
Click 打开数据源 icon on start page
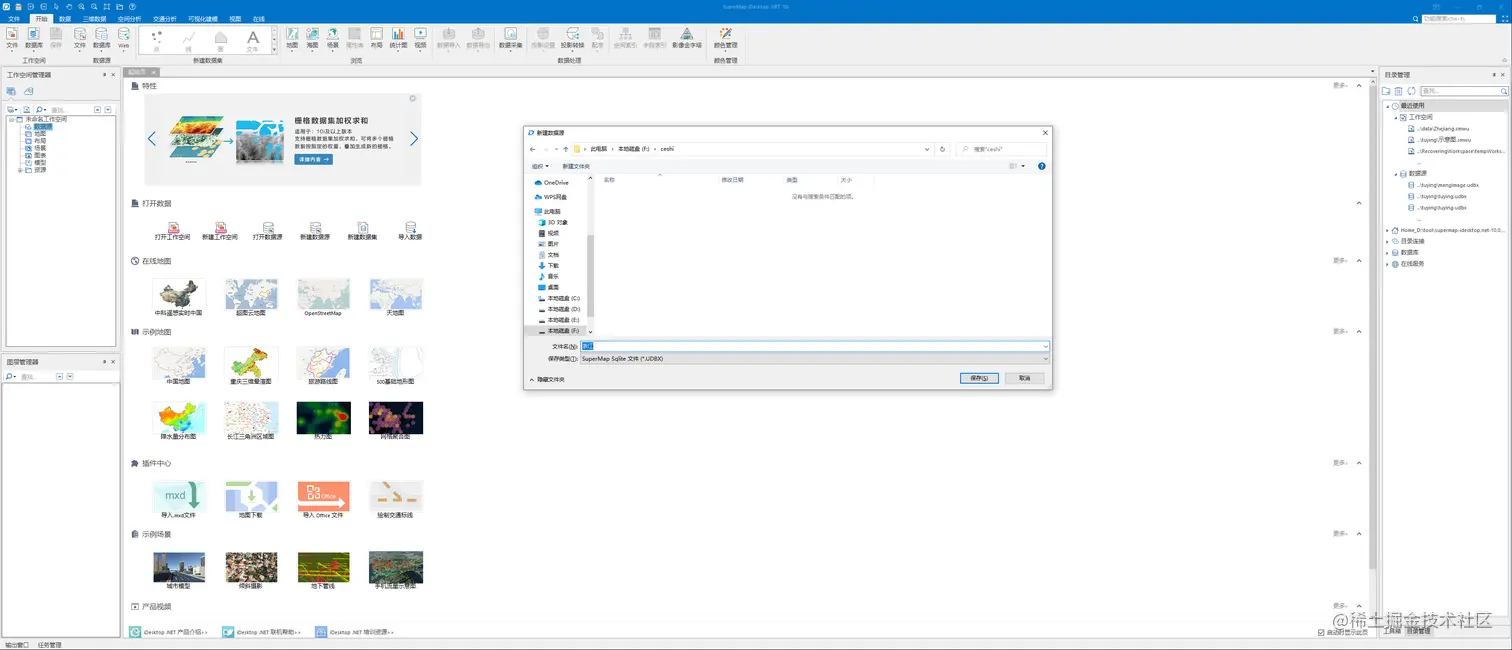point(267,231)
